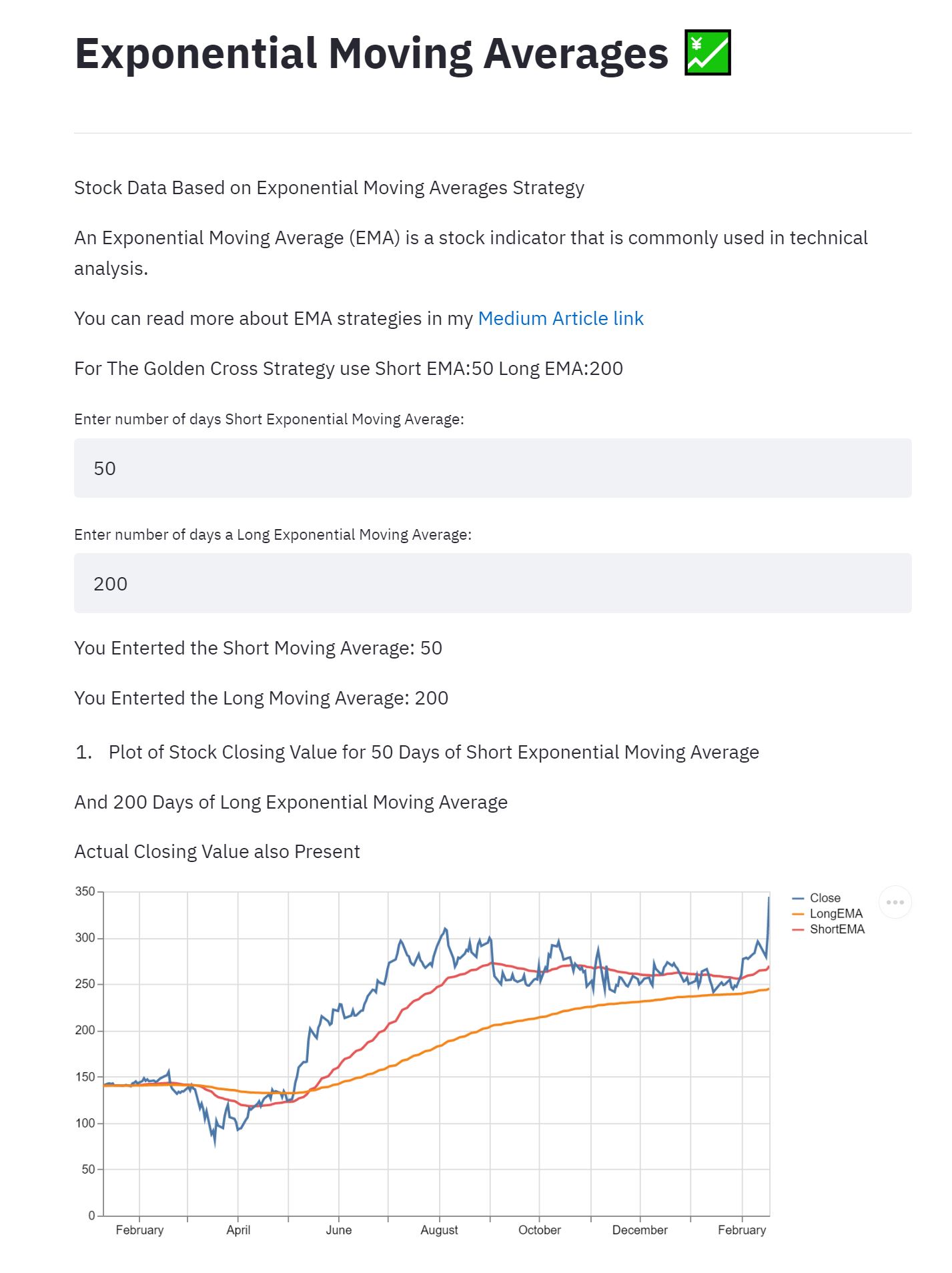Open the Medium Article link
The width and height of the screenshot is (952, 1273).
[560, 318]
